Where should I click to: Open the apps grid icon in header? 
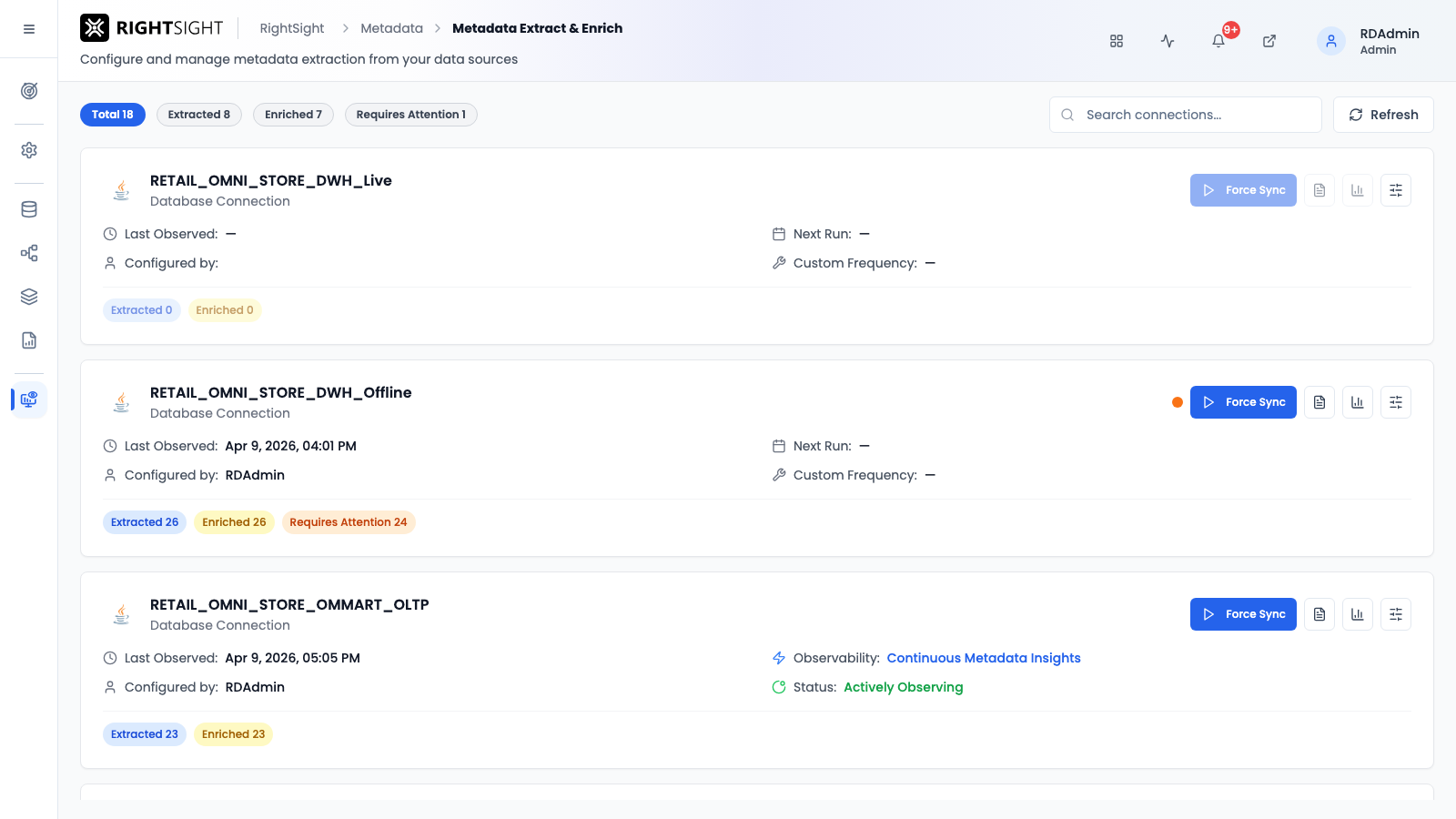click(x=1117, y=41)
